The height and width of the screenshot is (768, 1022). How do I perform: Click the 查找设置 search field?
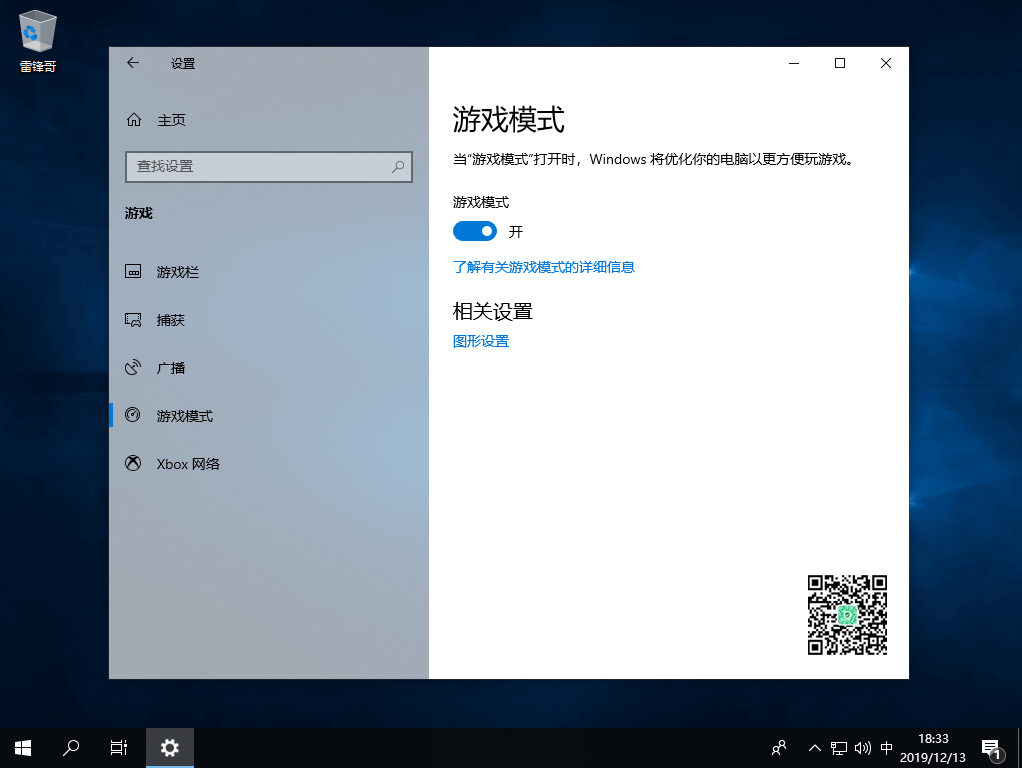point(269,167)
